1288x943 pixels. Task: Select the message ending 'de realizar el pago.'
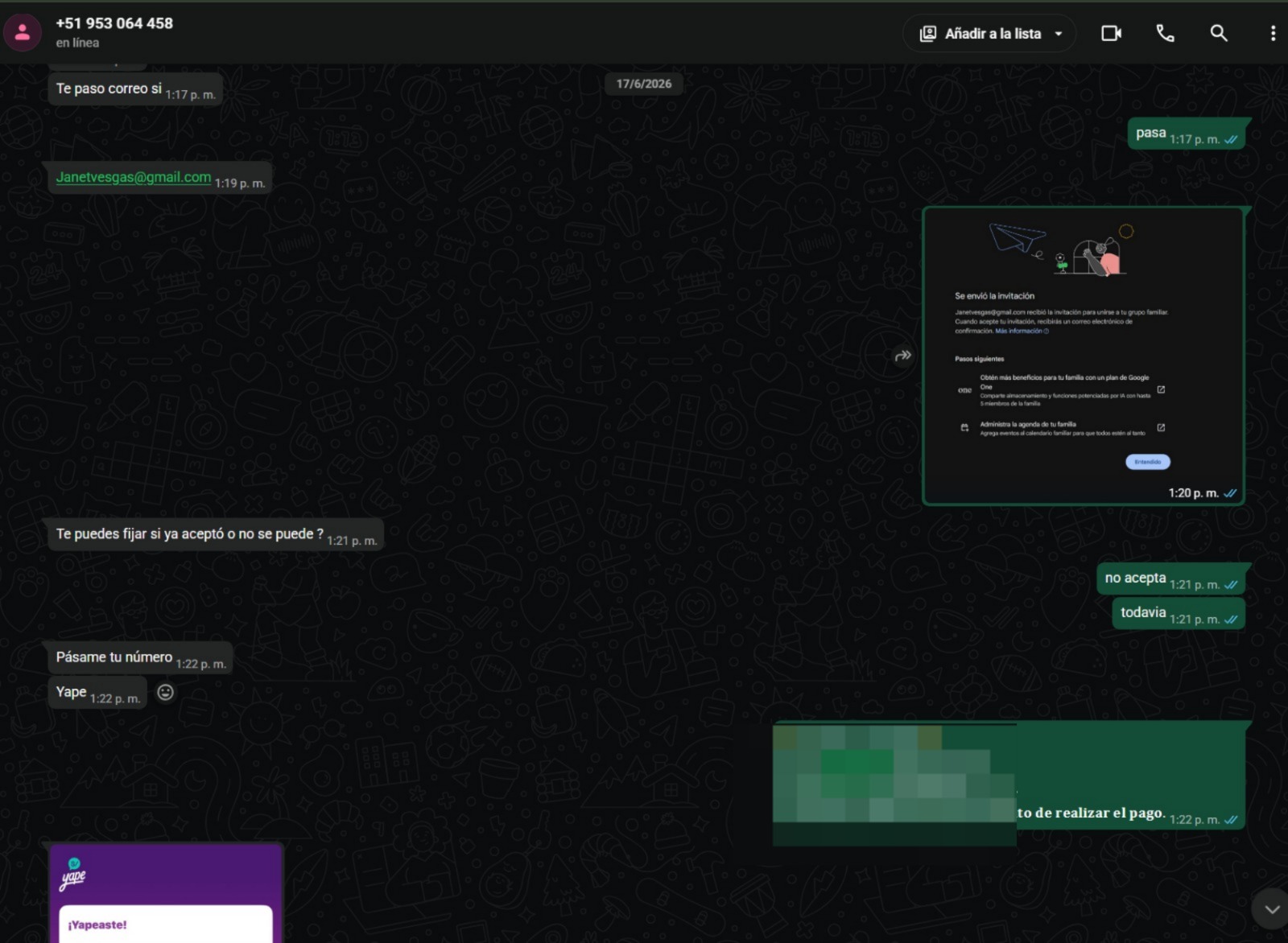pos(1009,776)
